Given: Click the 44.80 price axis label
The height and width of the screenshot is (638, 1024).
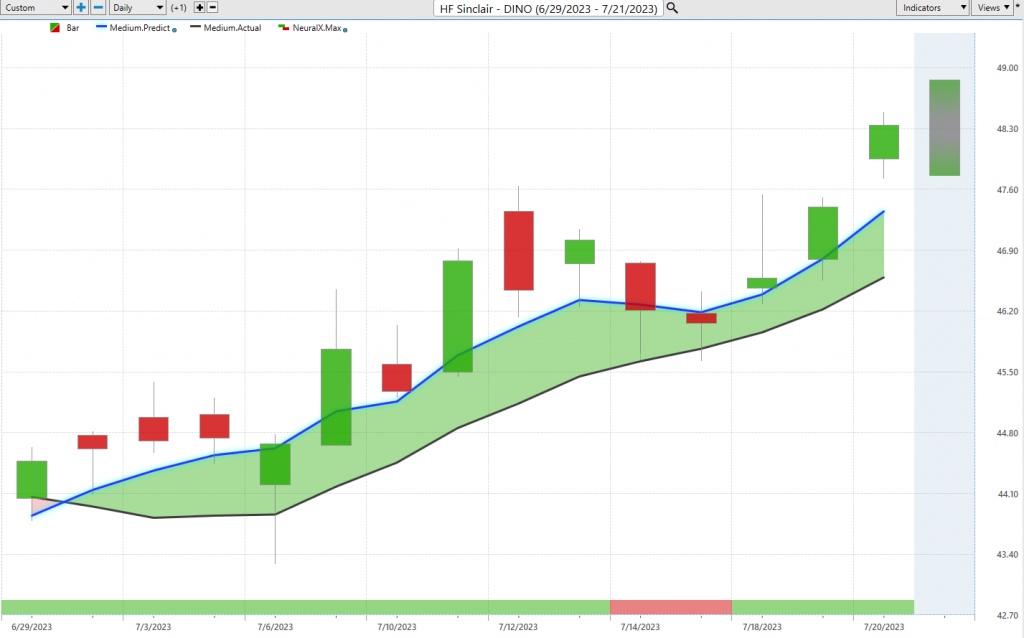Looking at the screenshot, I should tap(1007, 433).
